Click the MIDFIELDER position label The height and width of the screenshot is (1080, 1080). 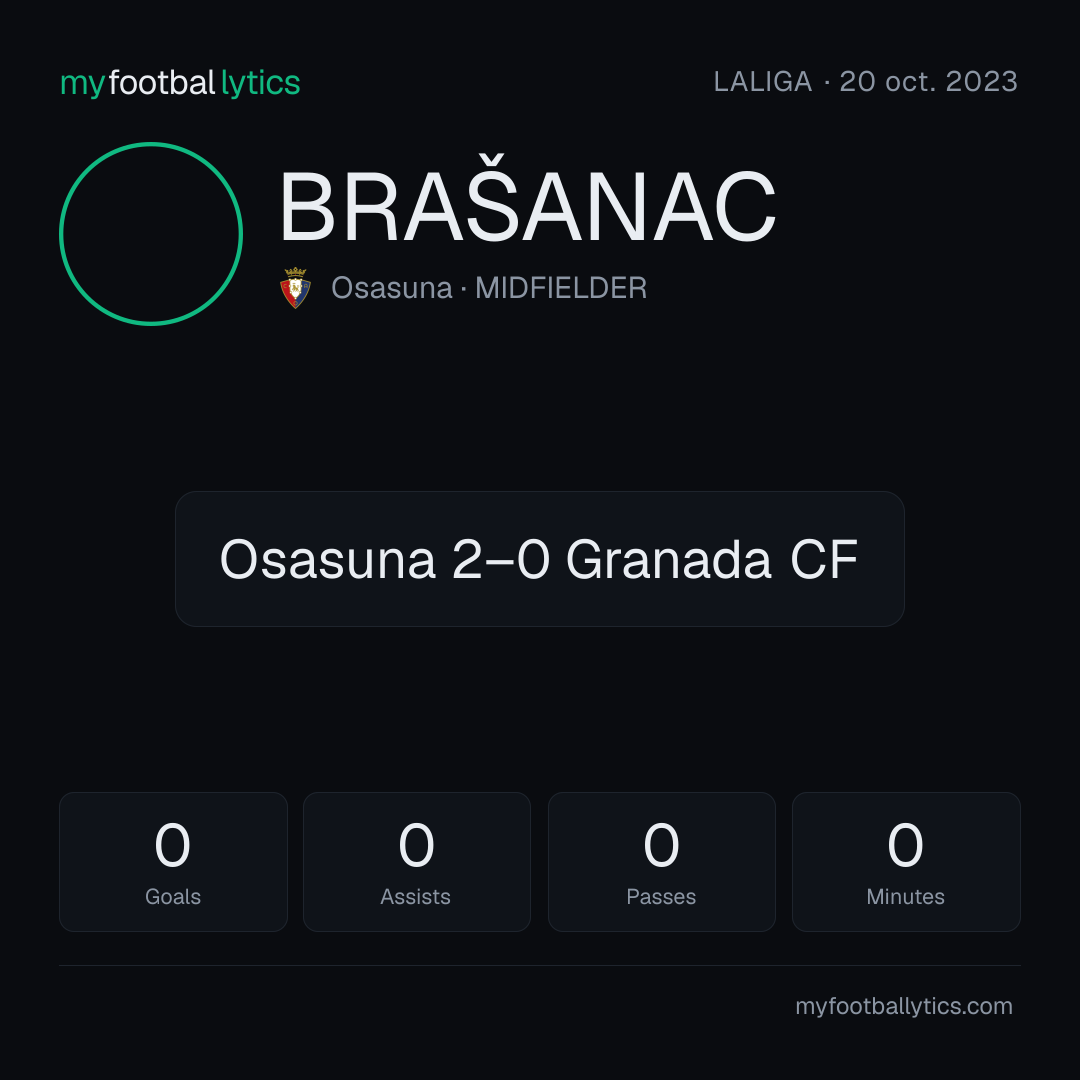pos(561,288)
